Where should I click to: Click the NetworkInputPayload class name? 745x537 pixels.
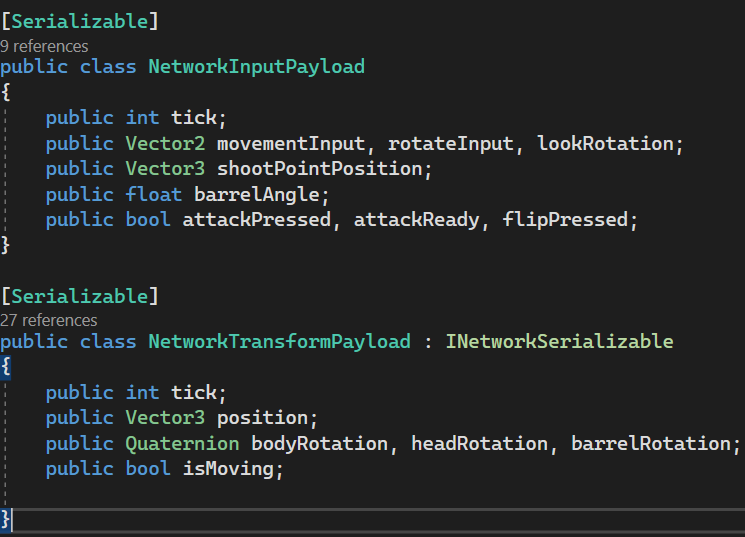click(x=256, y=67)
